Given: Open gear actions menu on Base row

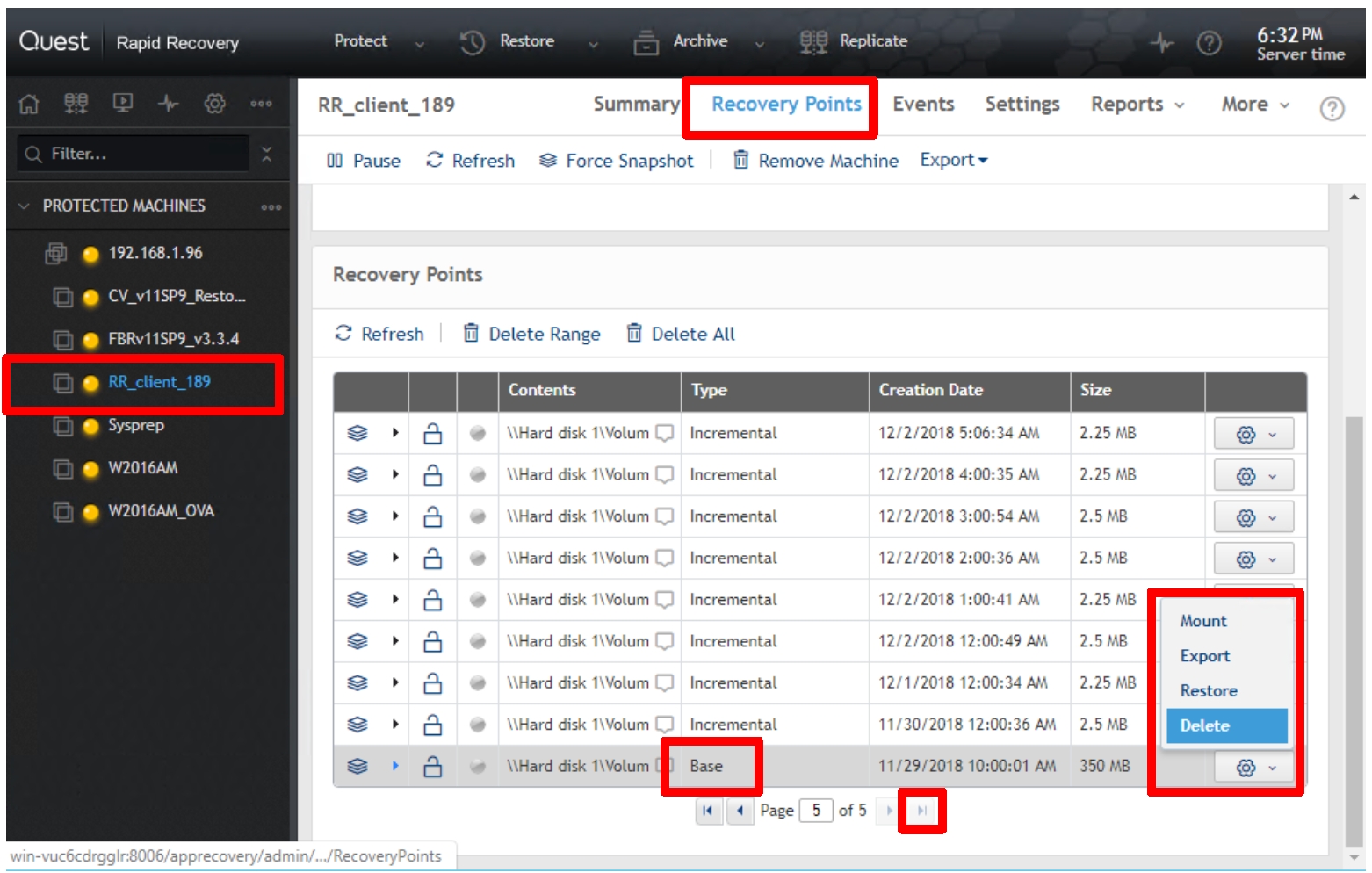Looking at the screenshot, I should (x=1254, y=768).
